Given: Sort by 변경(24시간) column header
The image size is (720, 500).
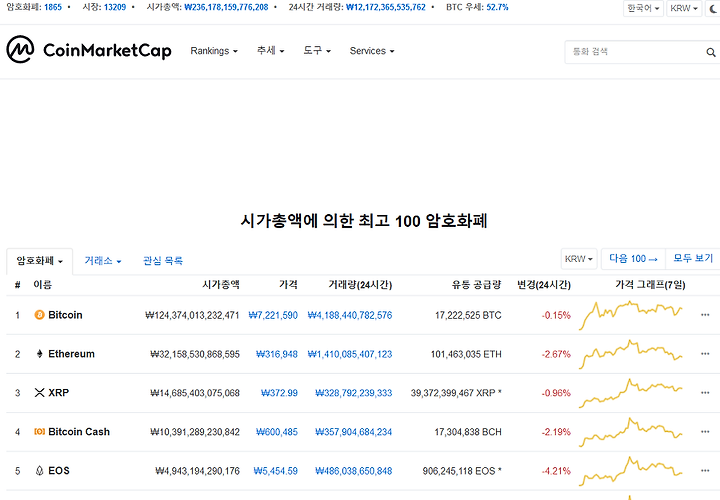Looking at the screenshot, I should [544, 285].
